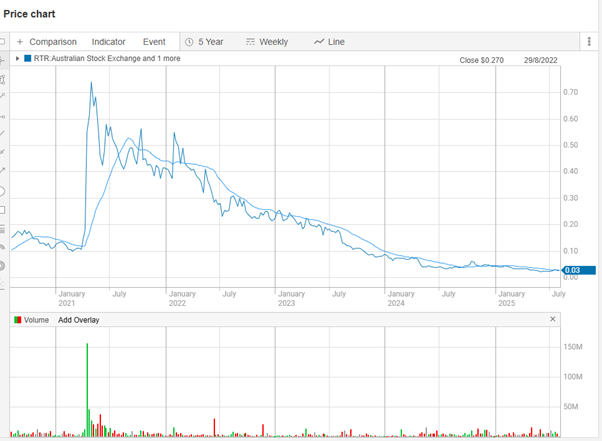602x441 pixels.
Task: Click the 0.50 price axis label
Action: click(571, 145)
